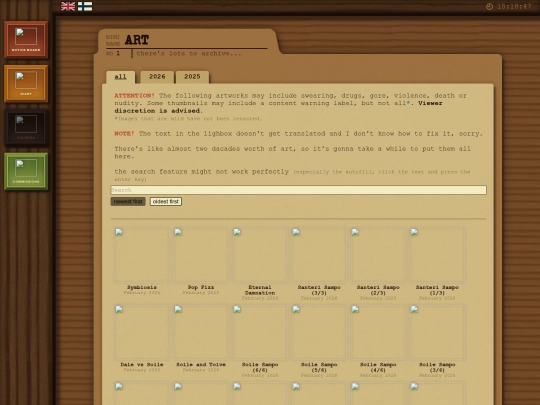This screenshot has height=405, width=540.
Task: Switch language with the Finnish flag
Action: click(85, 6)
